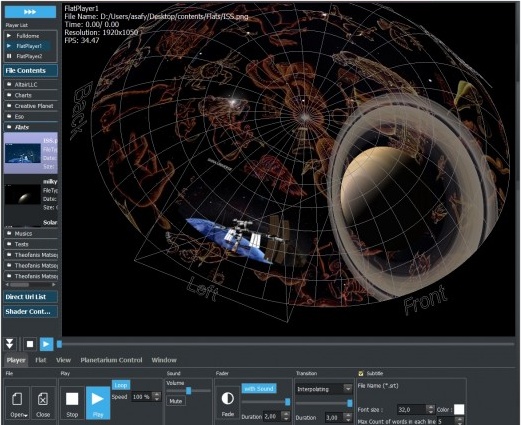Viewport: 521px width, 425px height.
Task: Click the large Play button
Action: coord(98,403)
